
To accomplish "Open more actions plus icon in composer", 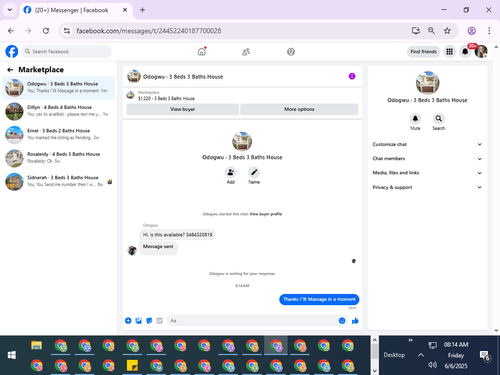I will (128, 321).
